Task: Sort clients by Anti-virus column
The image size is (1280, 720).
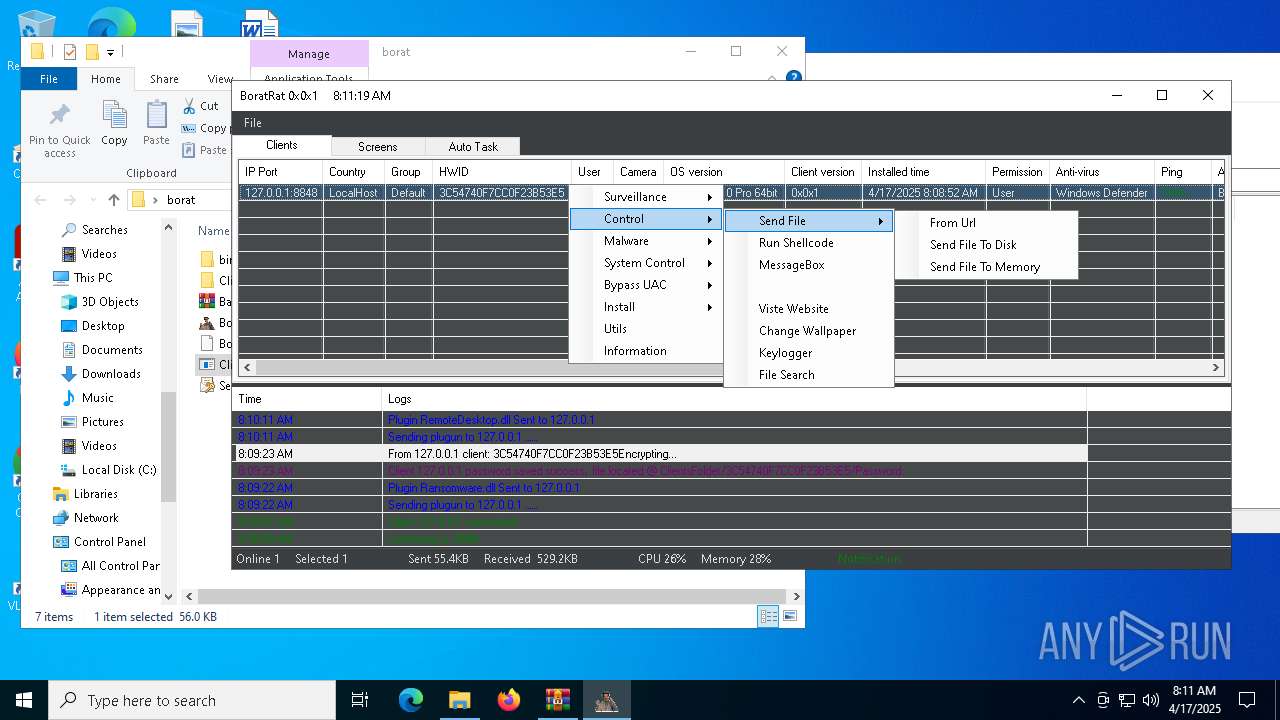Action: coord(1101,172)
